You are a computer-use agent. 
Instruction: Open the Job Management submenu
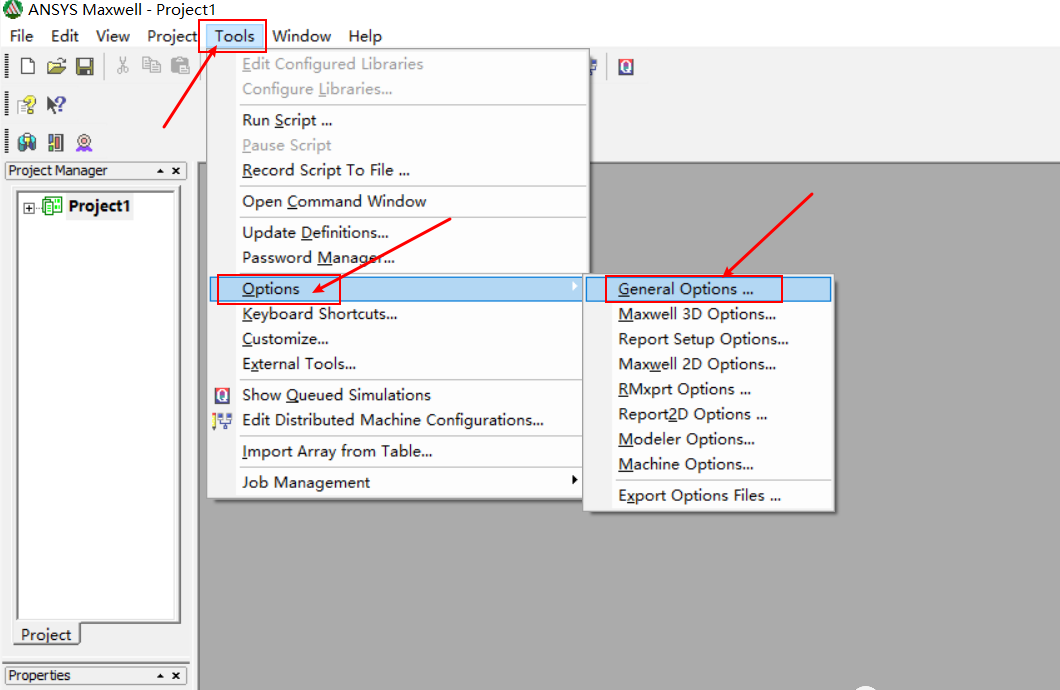point(395,482)
